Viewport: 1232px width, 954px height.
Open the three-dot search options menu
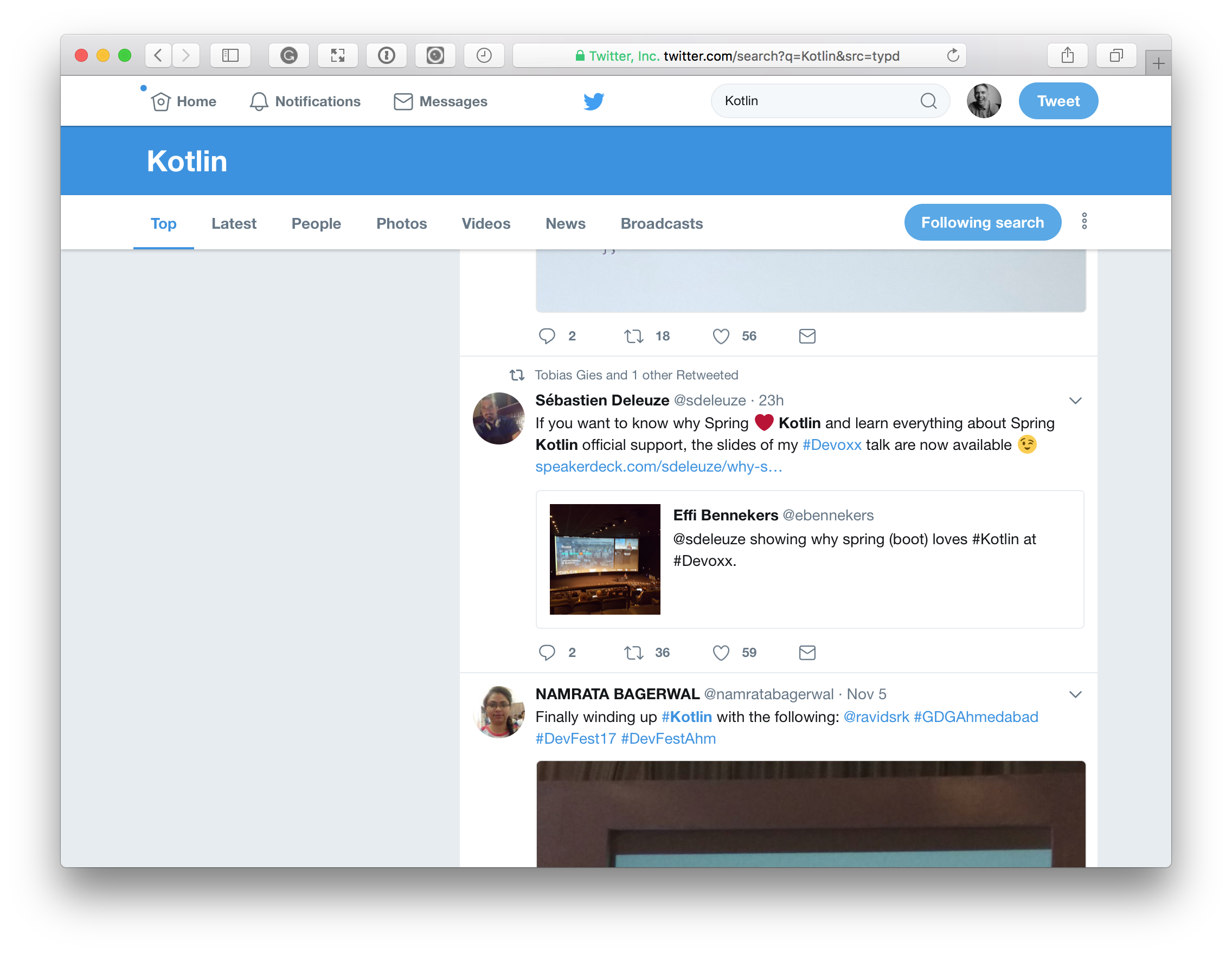click(x=1083, y=221)
